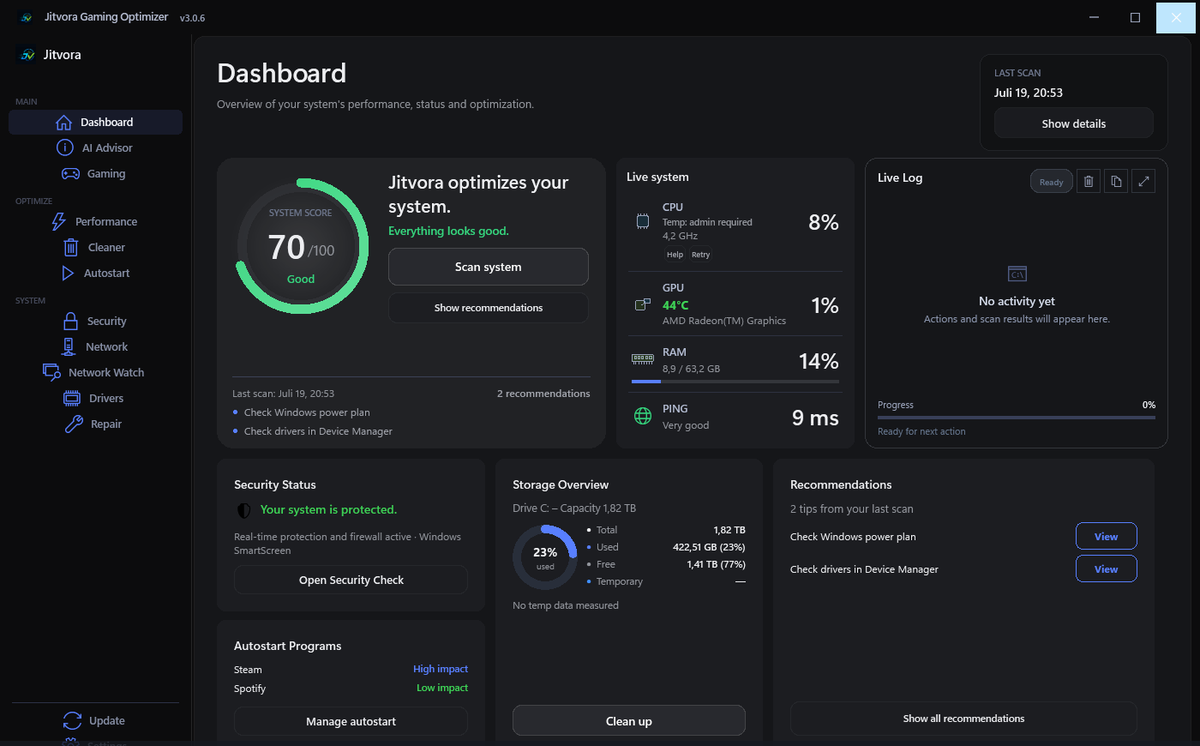Click the RAM module icon in Live system
Image resolution: width=1200 pixels, height=746 pixels.
642,358
